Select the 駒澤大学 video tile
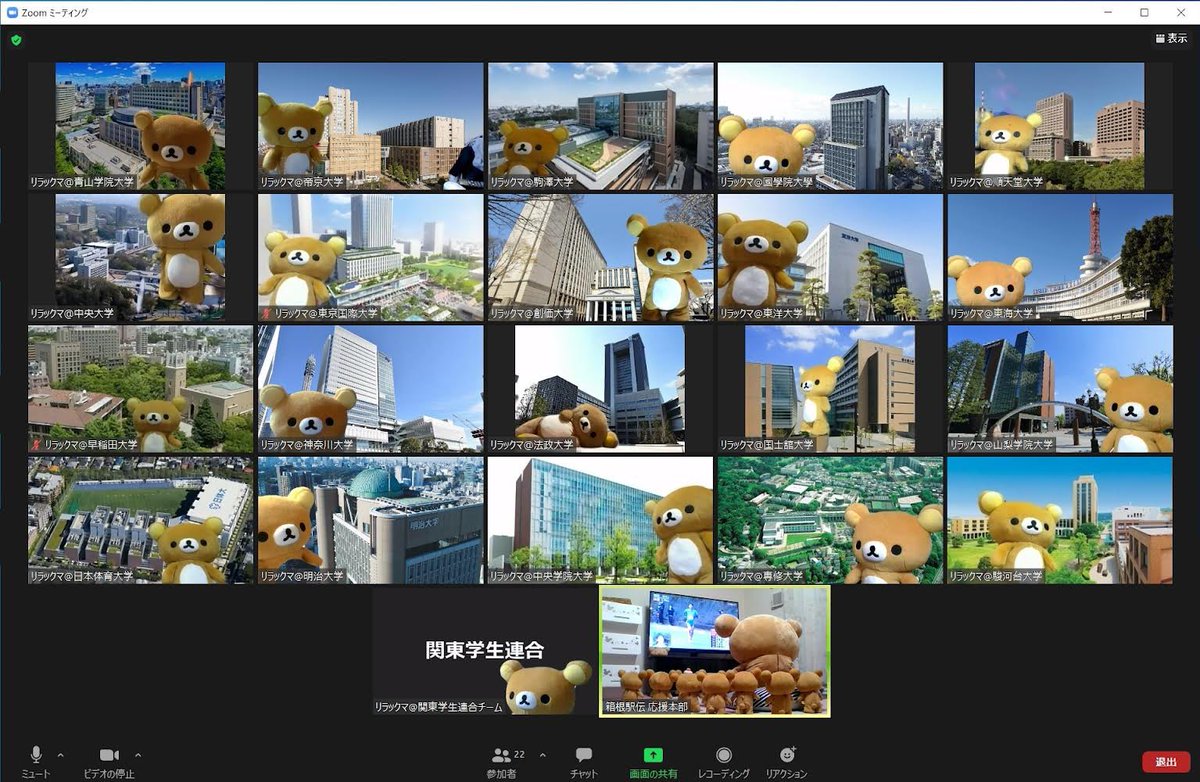The image size is (1200, 782). (601, 126)
